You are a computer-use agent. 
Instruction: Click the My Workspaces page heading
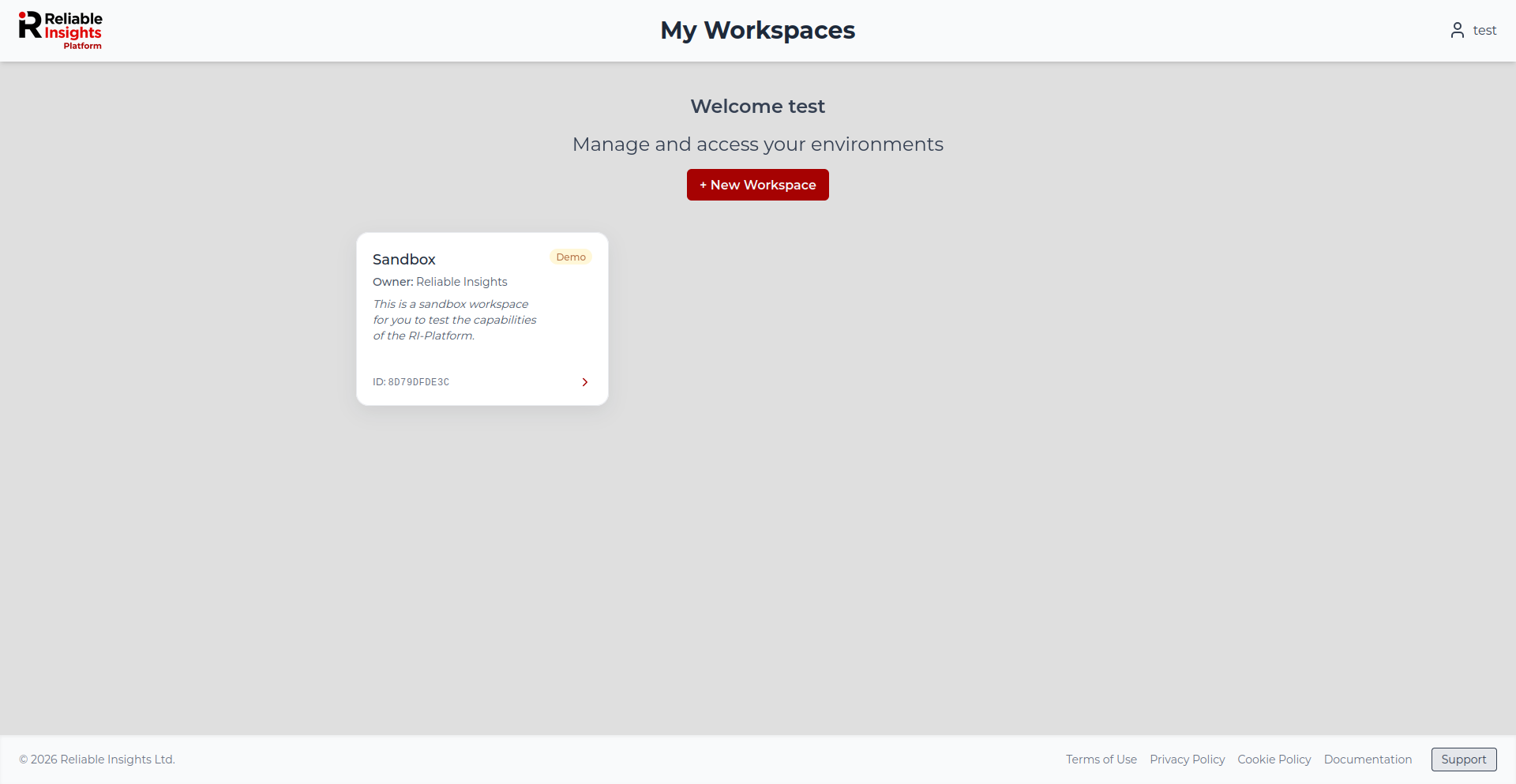point(758,30)
